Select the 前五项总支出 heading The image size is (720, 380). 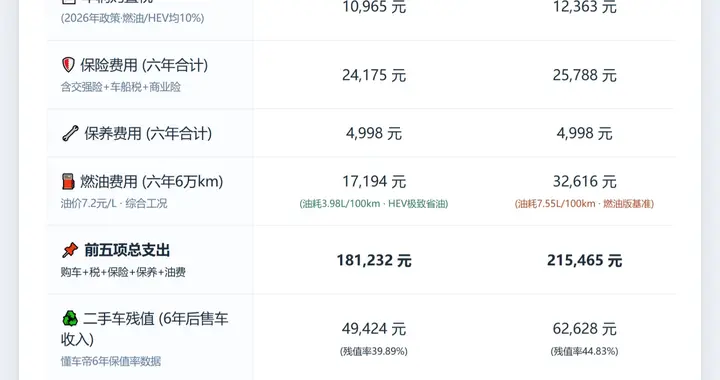click(x=127, y=250)
